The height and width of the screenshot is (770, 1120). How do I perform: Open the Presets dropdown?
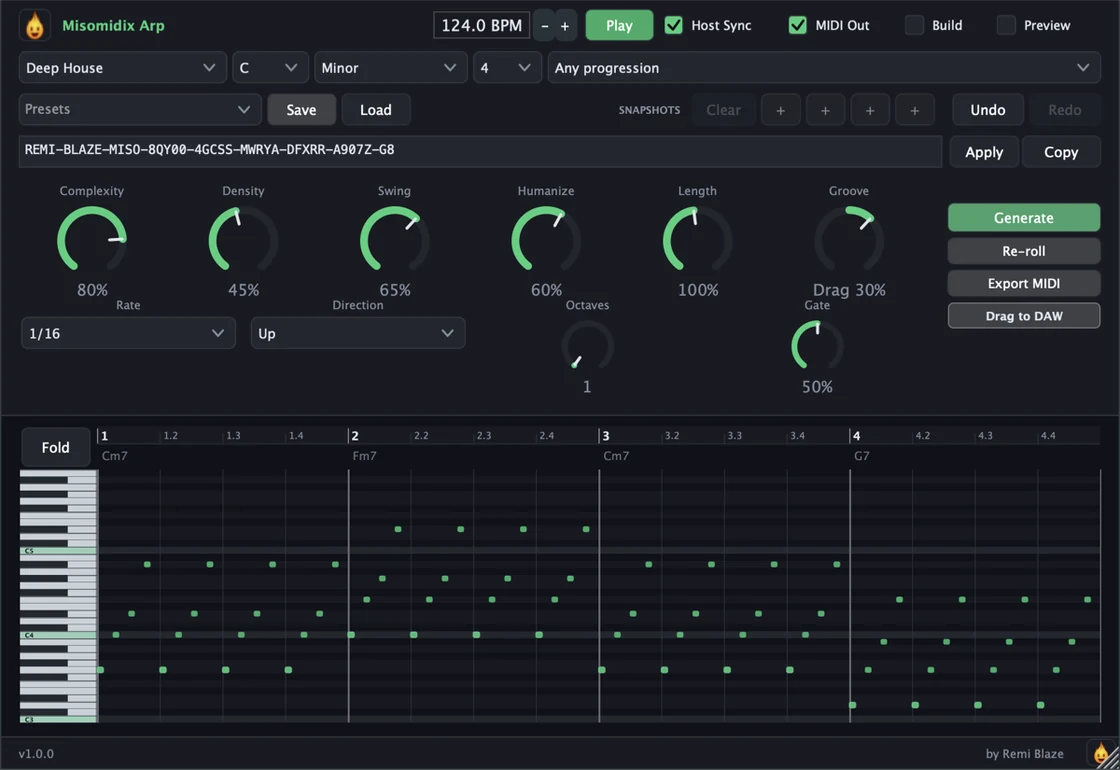point(140,109)
